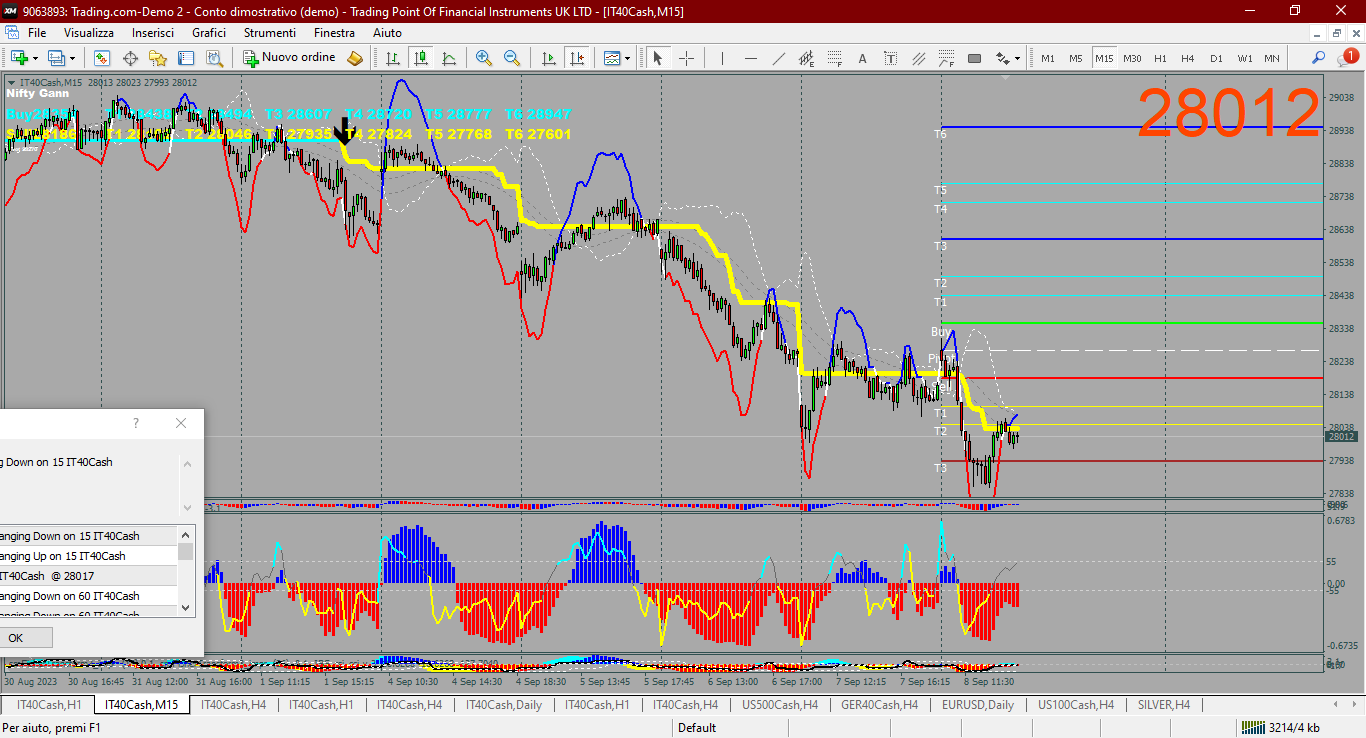Open the MetaEditor book icon
Screen dimensions: 1366x738
(x=355, y=58)
